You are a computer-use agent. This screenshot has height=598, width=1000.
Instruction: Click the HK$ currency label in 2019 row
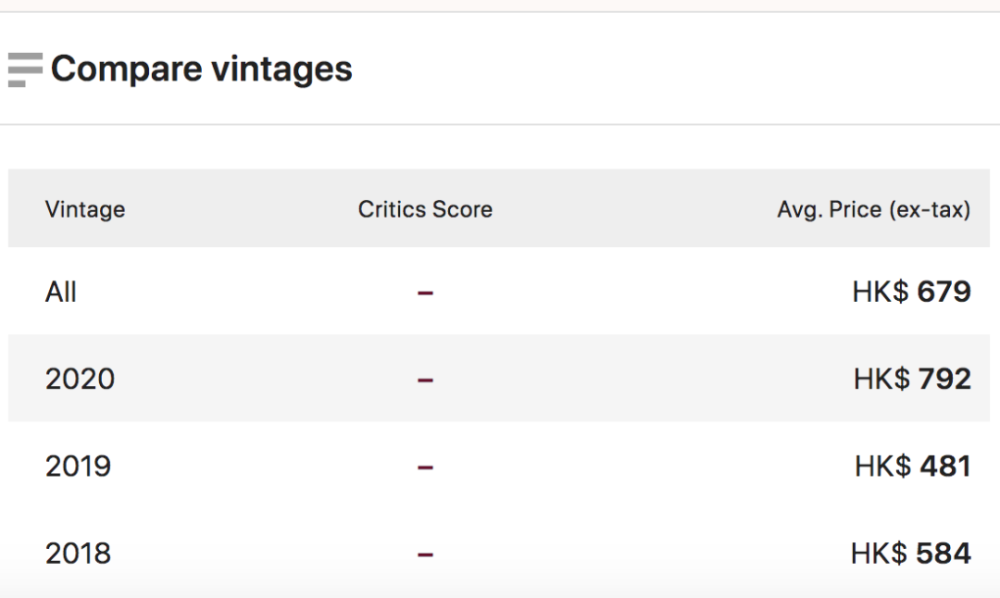(882, 466)
